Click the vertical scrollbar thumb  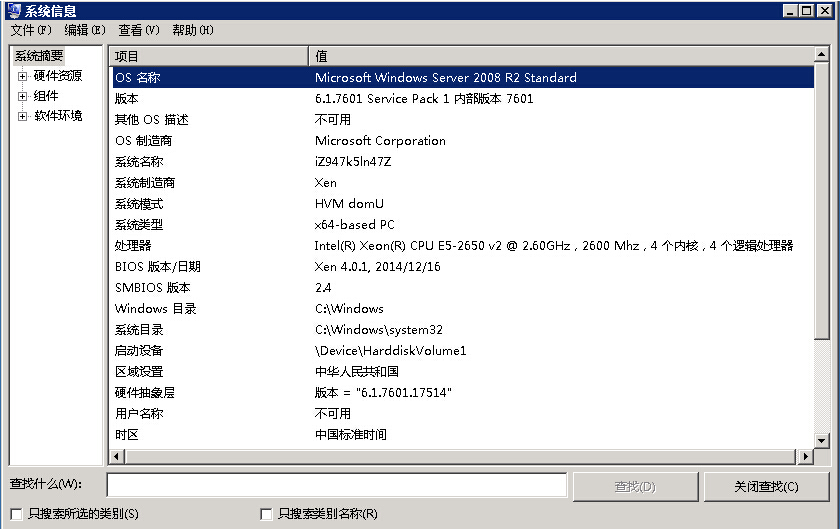pos(821,200)
